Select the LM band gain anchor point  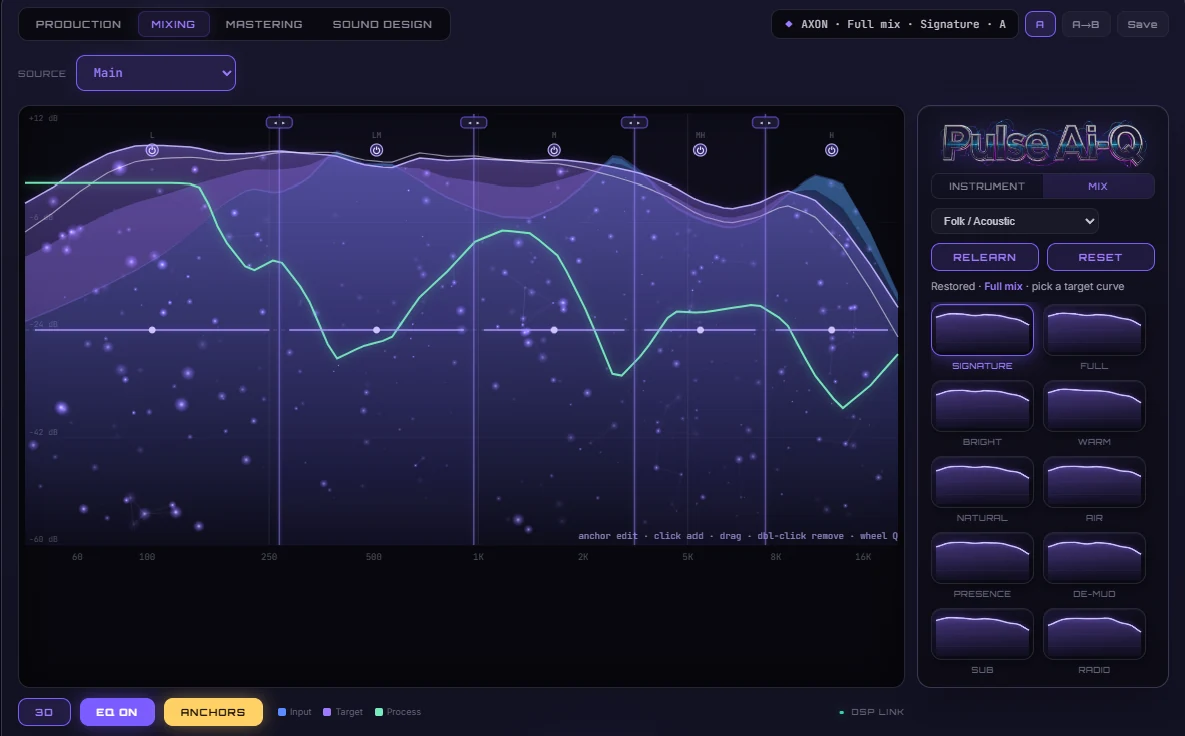376,330
